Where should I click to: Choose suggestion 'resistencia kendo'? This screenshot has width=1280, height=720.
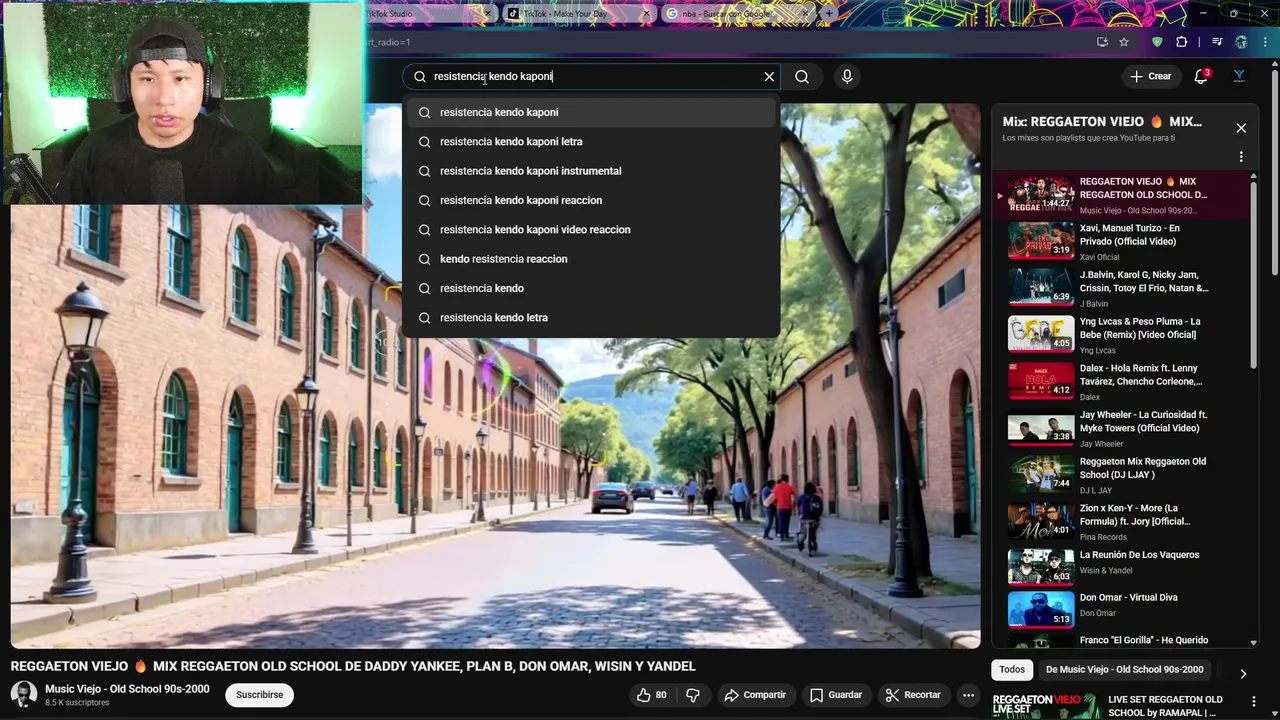tap(591, 288)
